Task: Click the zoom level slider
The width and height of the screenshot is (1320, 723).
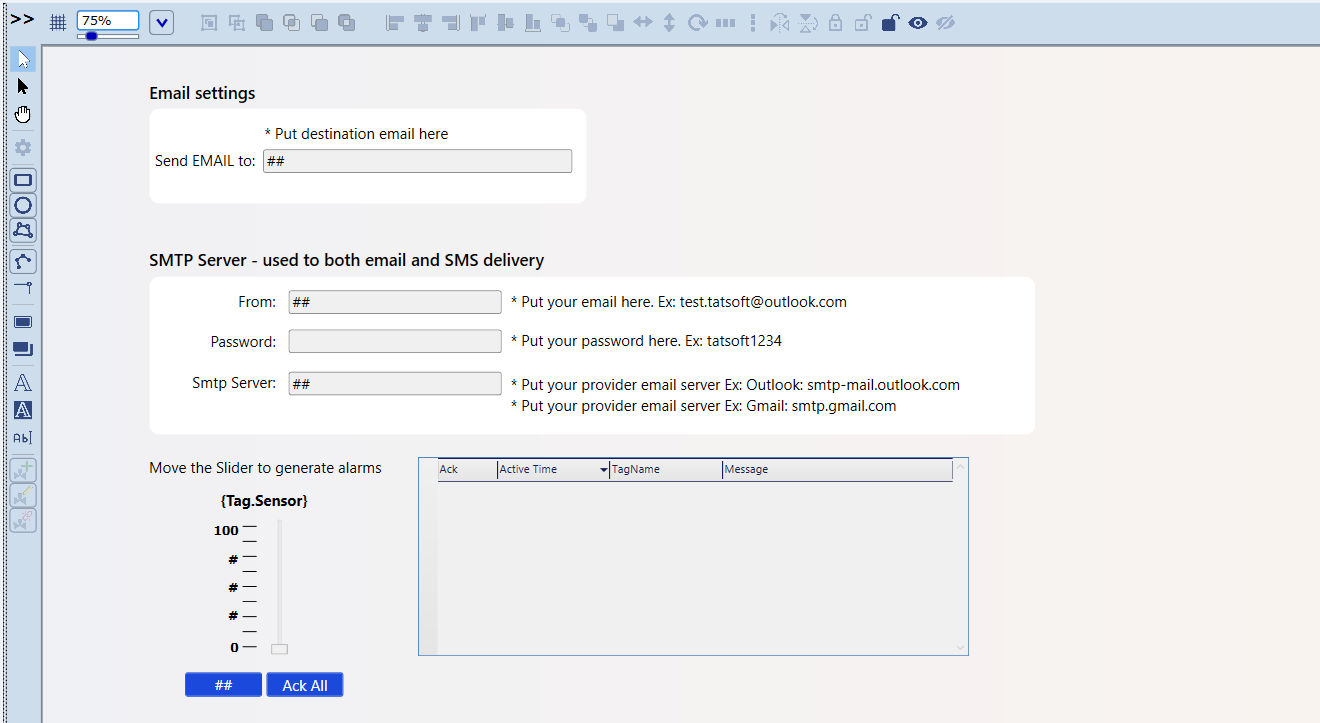Action: point(107,36)
